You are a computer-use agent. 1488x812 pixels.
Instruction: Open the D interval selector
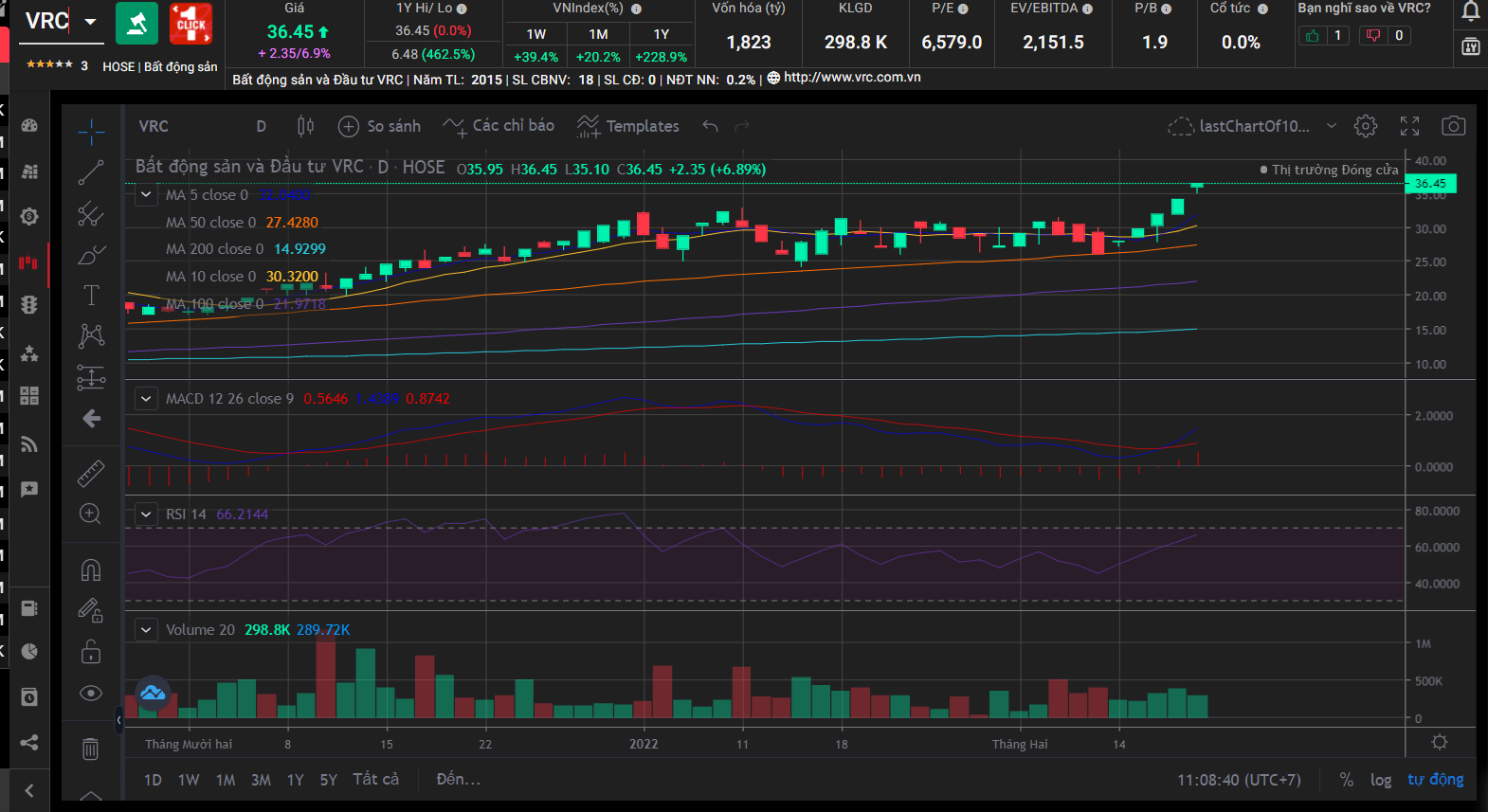262,126
